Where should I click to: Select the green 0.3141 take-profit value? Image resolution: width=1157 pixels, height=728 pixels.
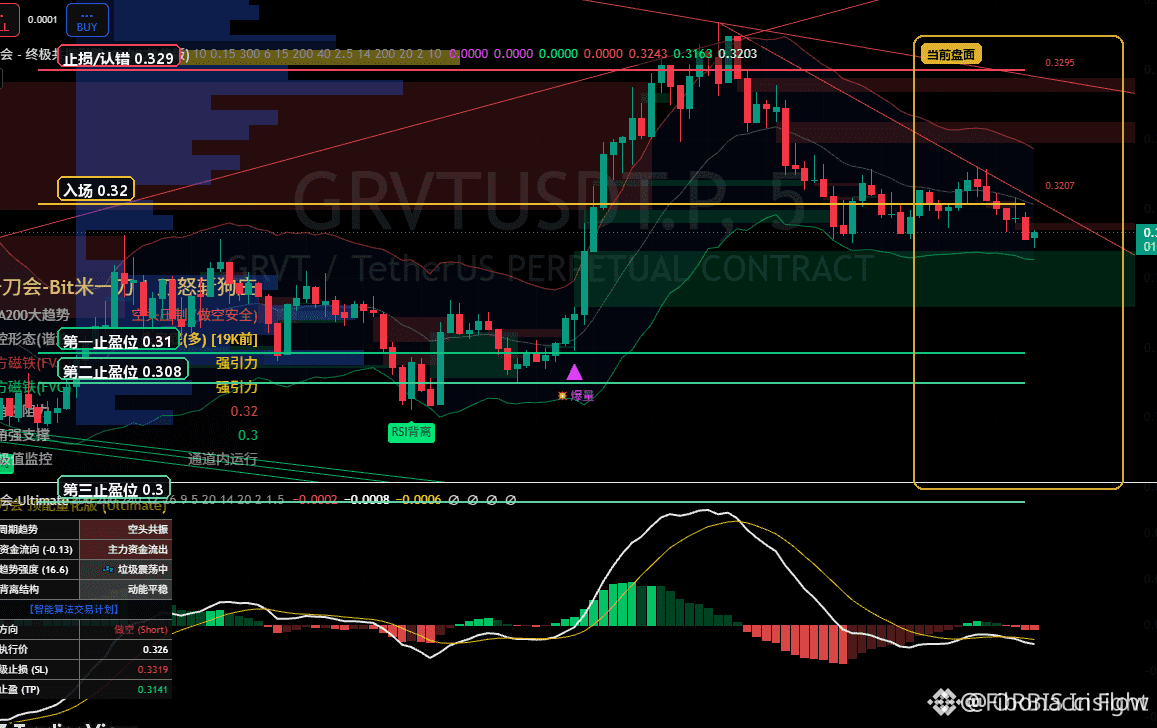[153, 690]
